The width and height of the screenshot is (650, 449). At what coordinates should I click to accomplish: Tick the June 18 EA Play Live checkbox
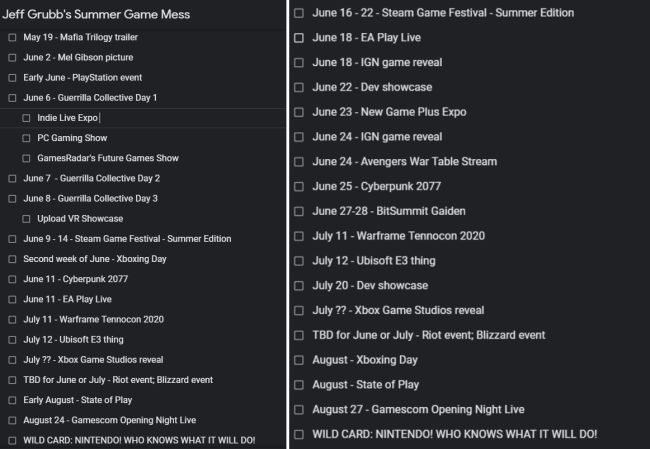tap(298, 38)
